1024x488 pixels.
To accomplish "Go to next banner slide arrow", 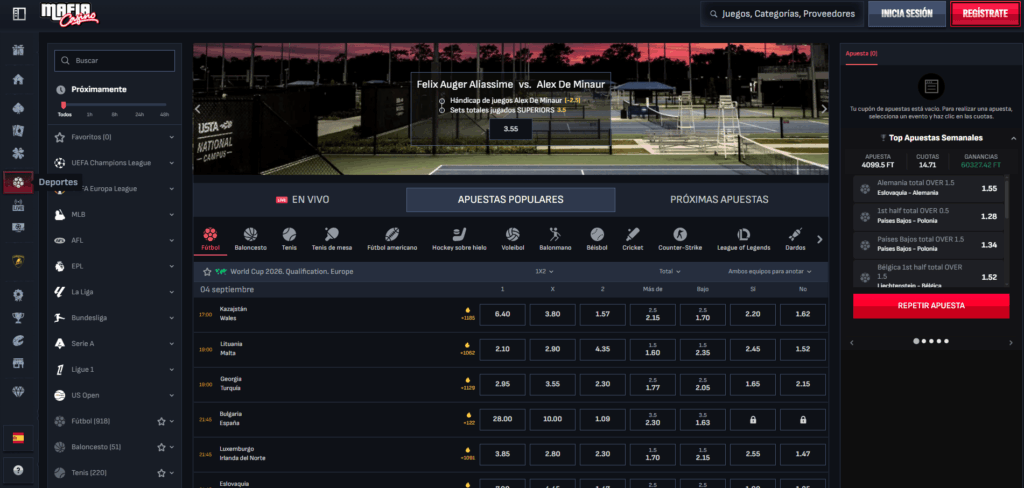I will (824, 109).
